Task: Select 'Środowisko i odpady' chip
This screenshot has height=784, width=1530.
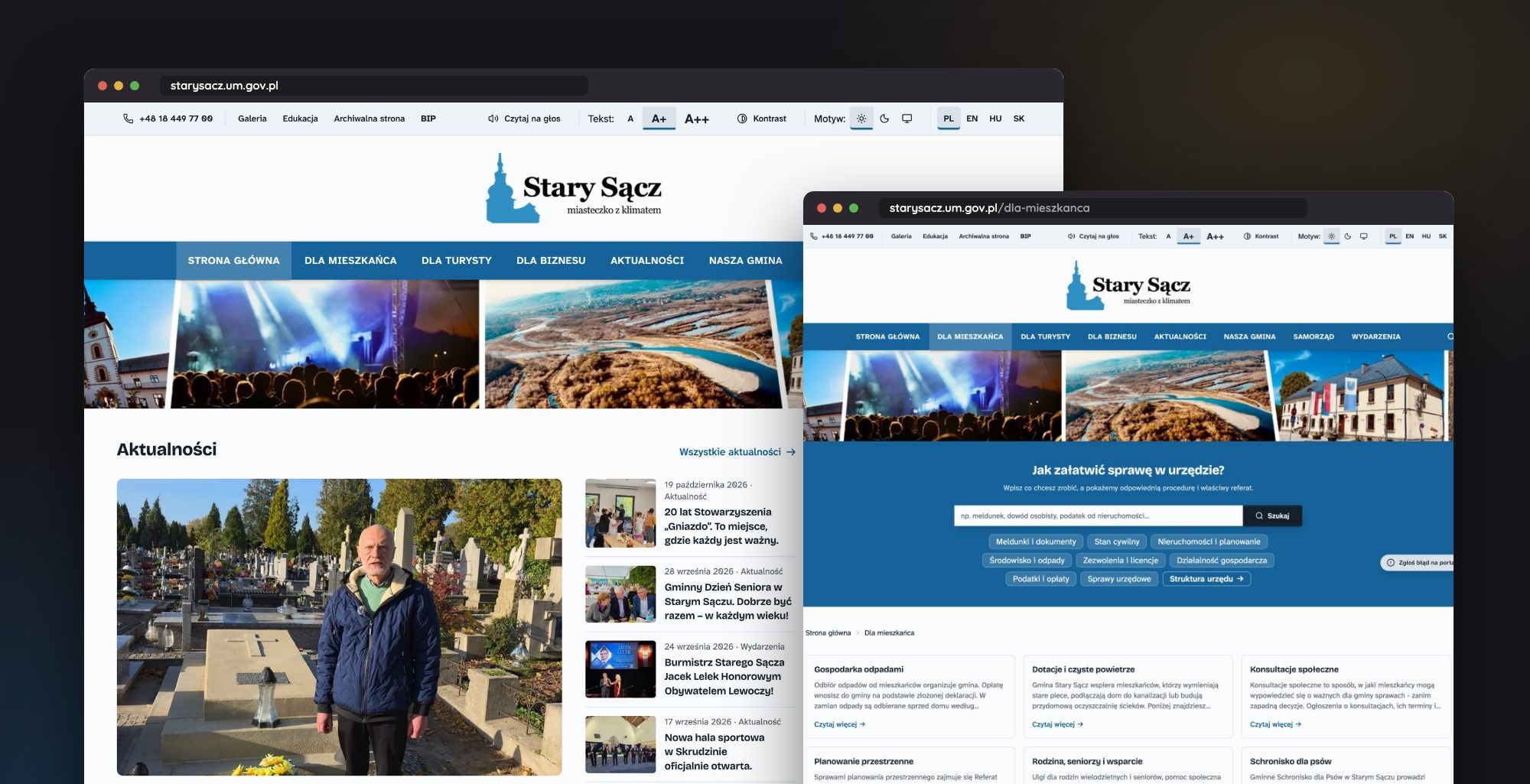Action: click(x=1027, y=560)
